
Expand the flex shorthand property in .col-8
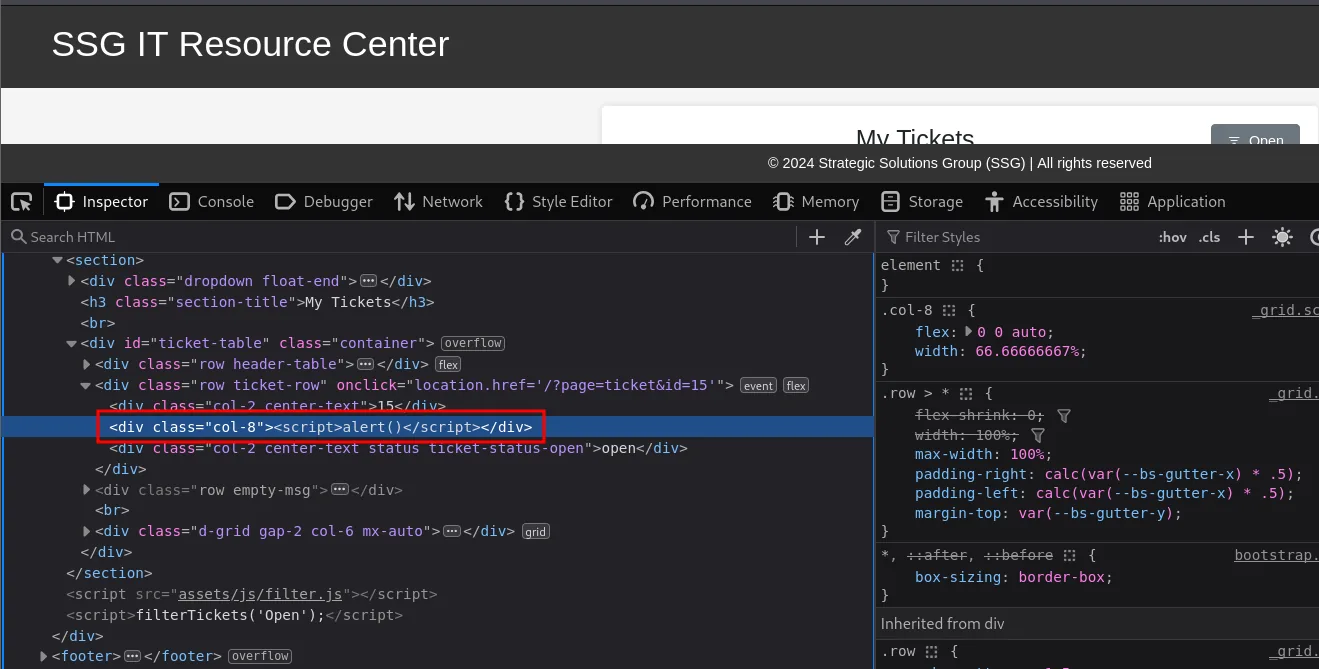[968, 331]
